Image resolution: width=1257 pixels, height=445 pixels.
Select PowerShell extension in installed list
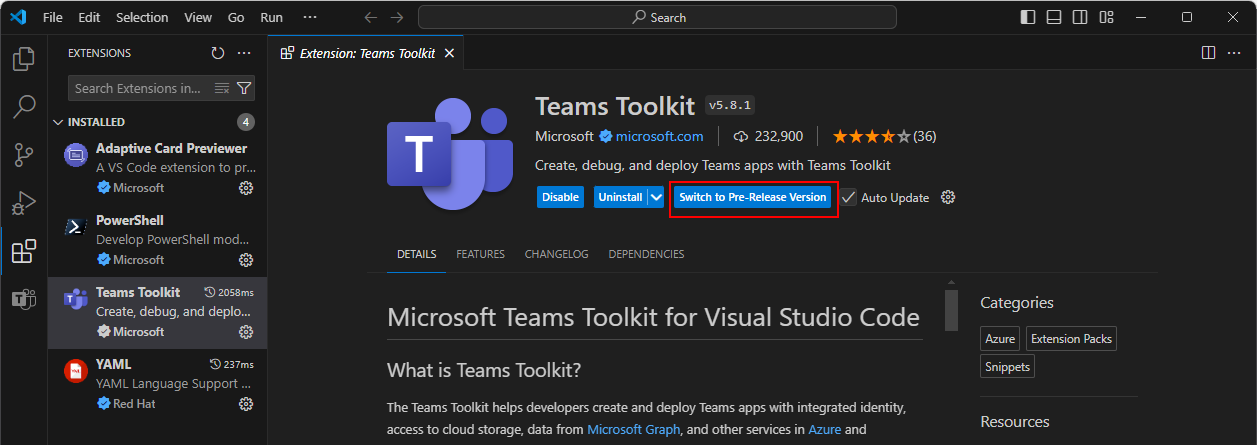tap(157, 241)
